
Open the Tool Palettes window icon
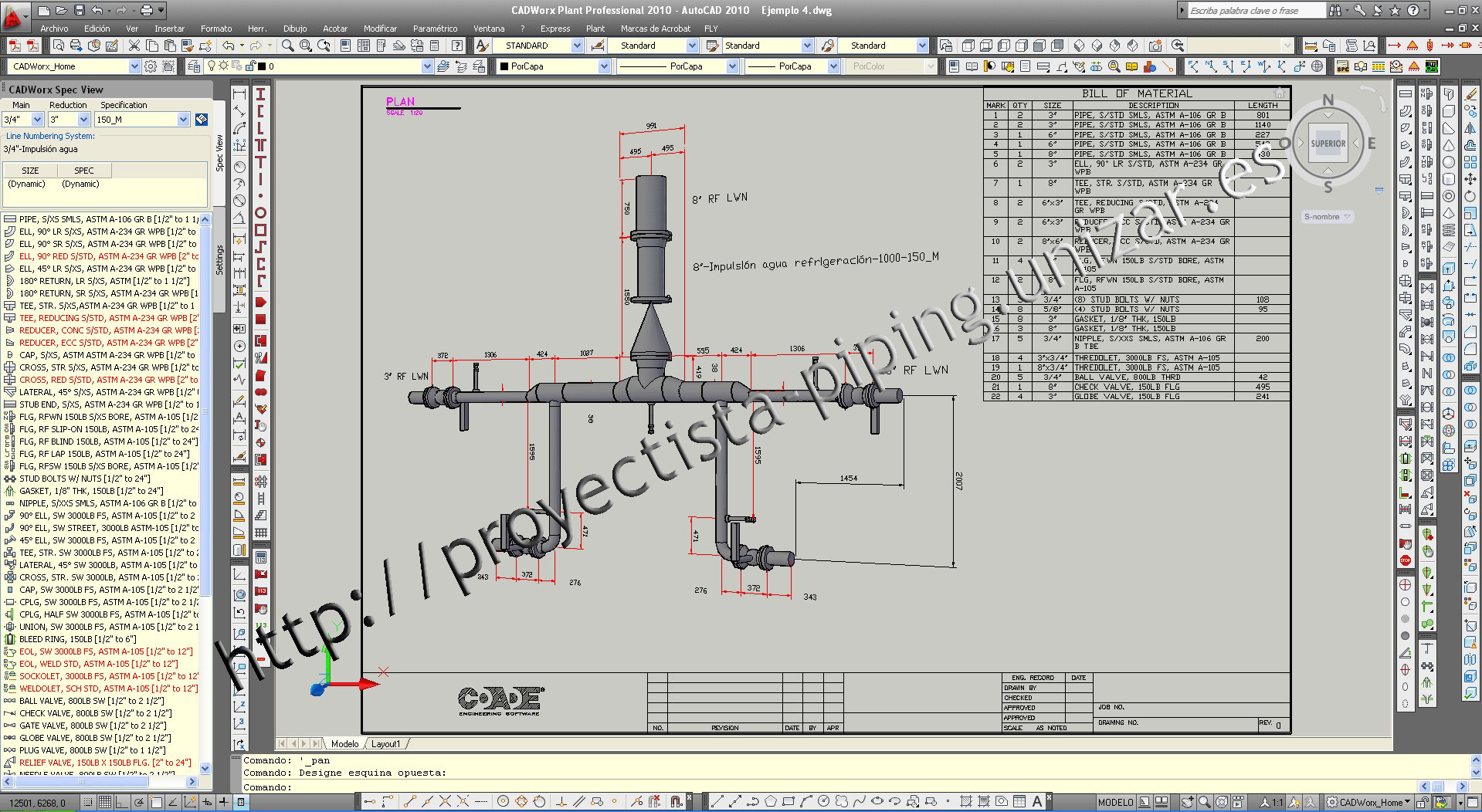381,46
